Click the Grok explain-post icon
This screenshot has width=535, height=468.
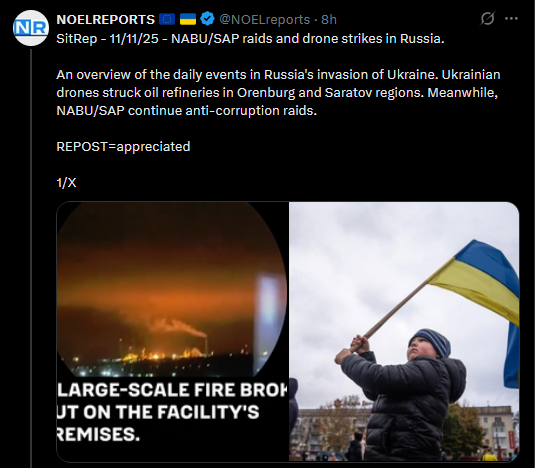[487, 18]
